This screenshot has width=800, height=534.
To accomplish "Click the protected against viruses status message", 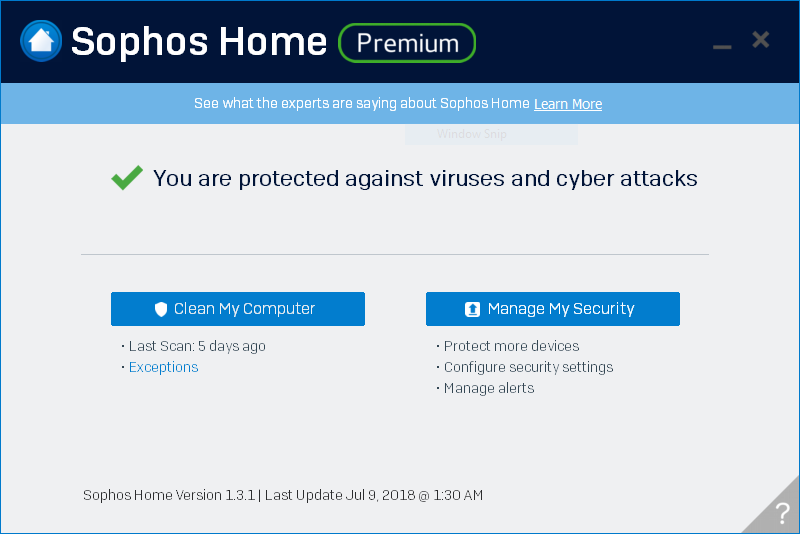I will [425, 179].
